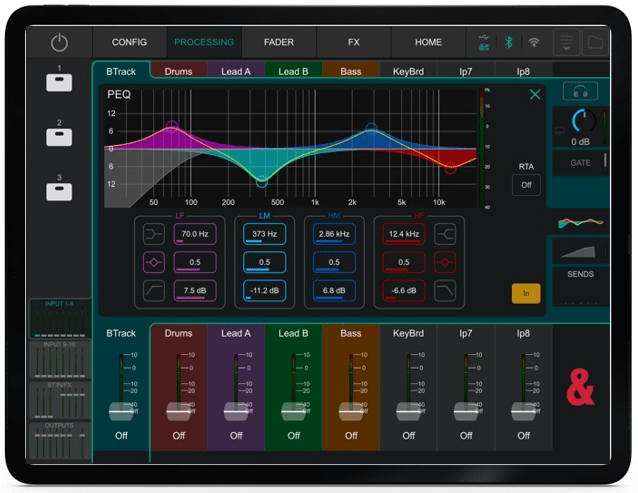Expand the SENDS panel on the right

580,273
